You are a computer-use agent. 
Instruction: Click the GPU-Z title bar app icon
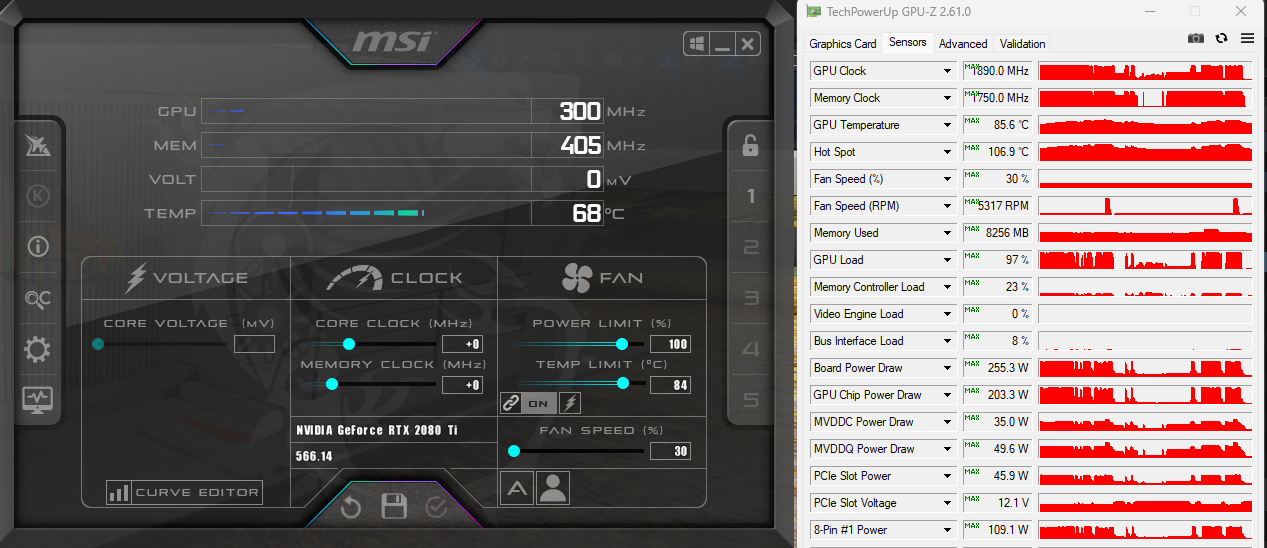pyautogui.click(x=815, y=11)
